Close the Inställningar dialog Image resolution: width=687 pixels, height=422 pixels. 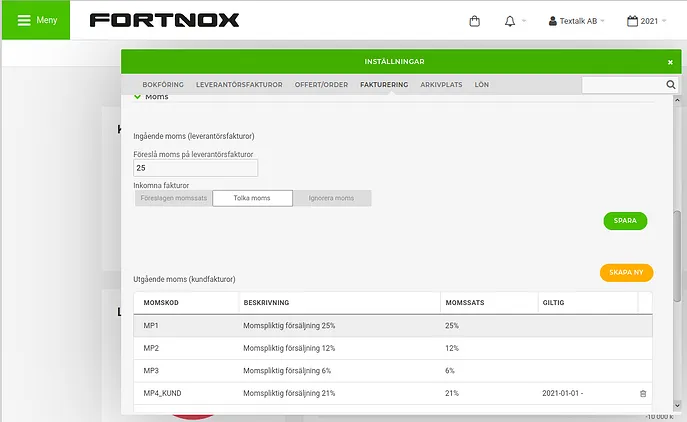click(670, 62)
